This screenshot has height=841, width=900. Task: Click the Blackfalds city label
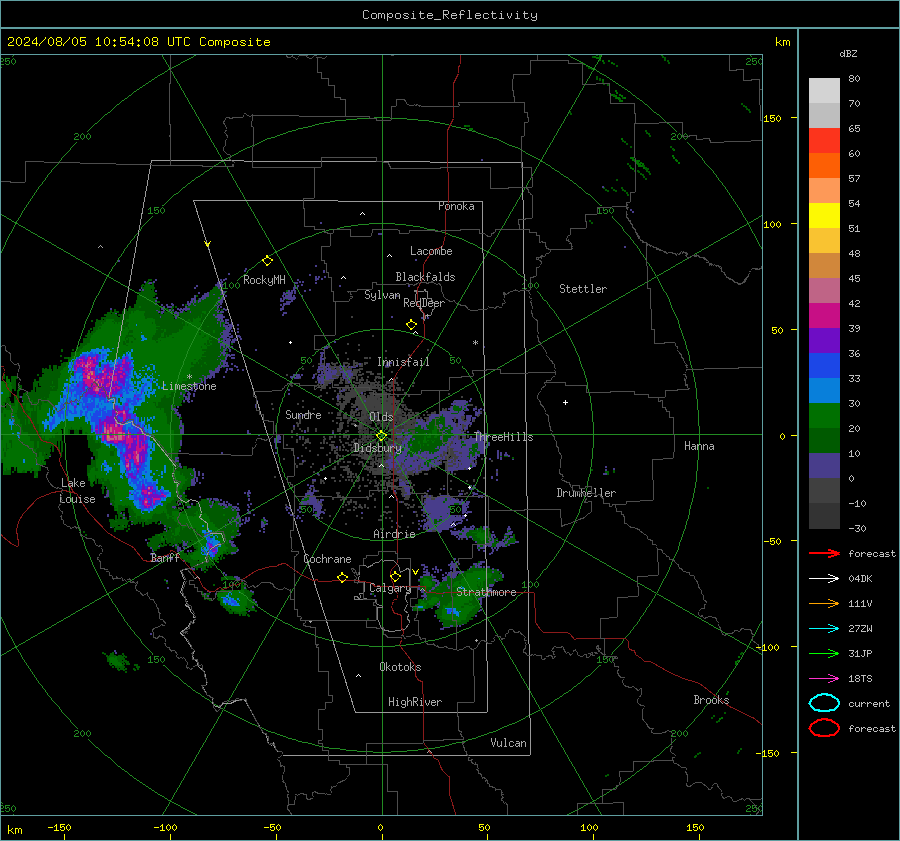(425, 277)
